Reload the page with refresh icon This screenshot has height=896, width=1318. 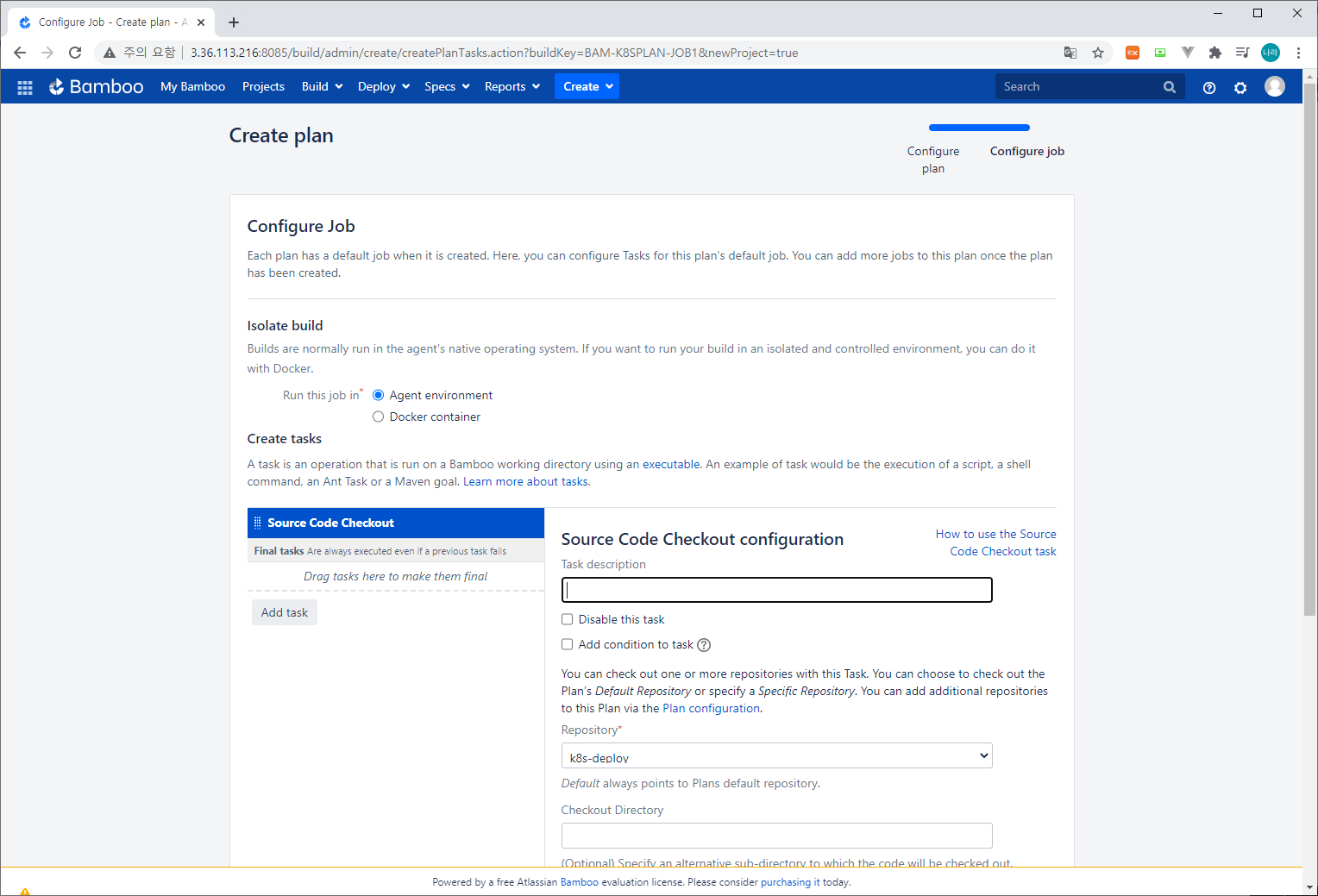pyautogui.click(x=75, y=53)
